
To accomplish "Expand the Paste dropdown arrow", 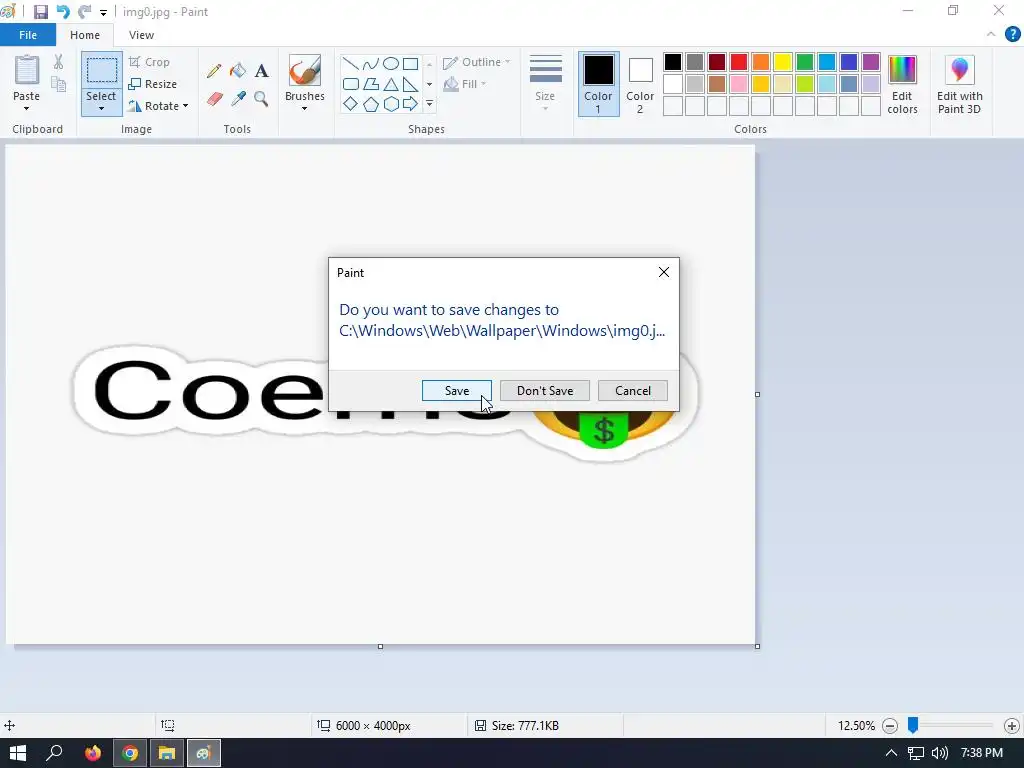I will click(27, 109).
